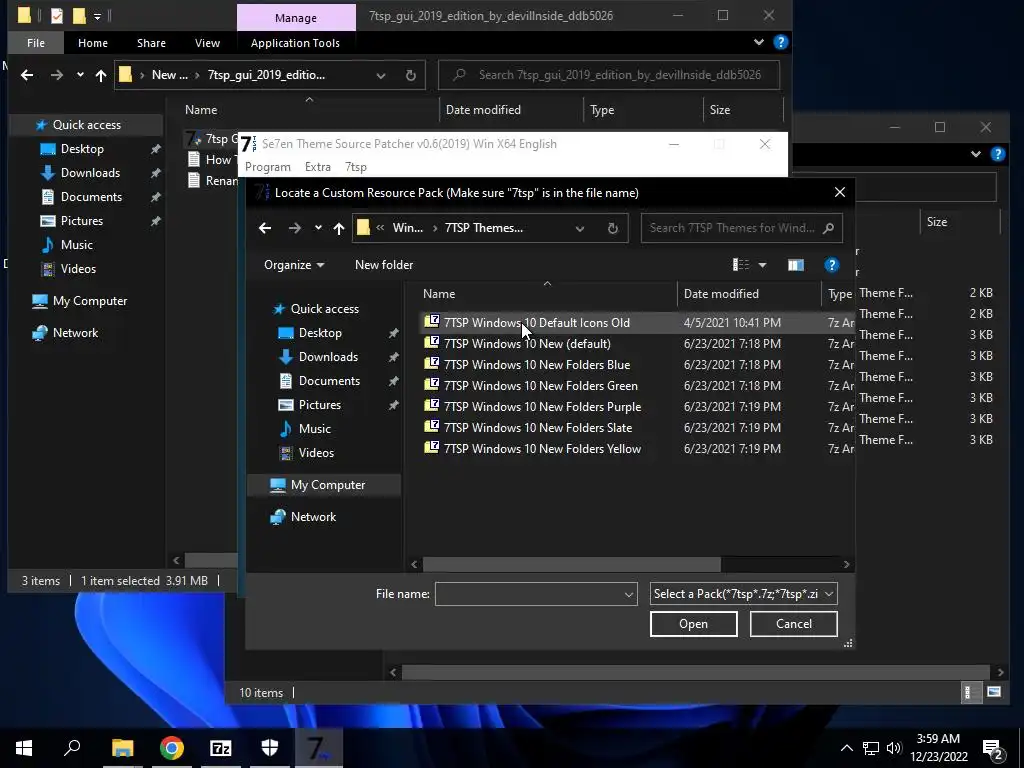Open recent locations in the Explorer window
1024x768 pixels.
coord(80,75)
